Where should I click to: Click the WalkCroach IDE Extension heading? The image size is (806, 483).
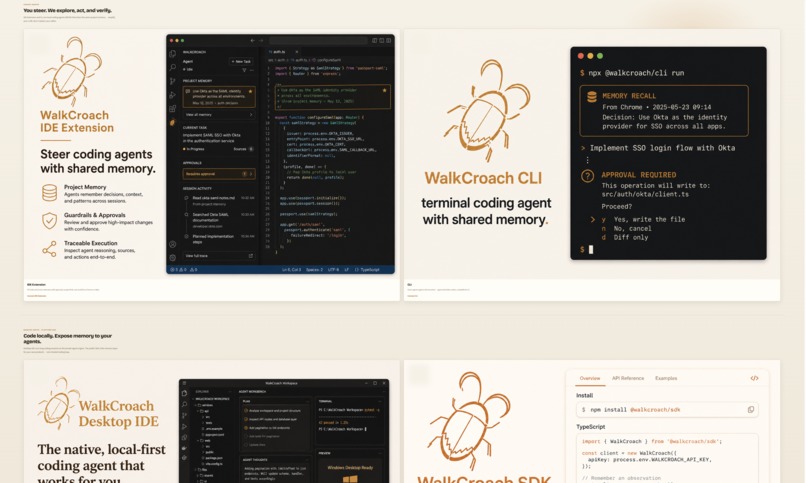[77, 121]
